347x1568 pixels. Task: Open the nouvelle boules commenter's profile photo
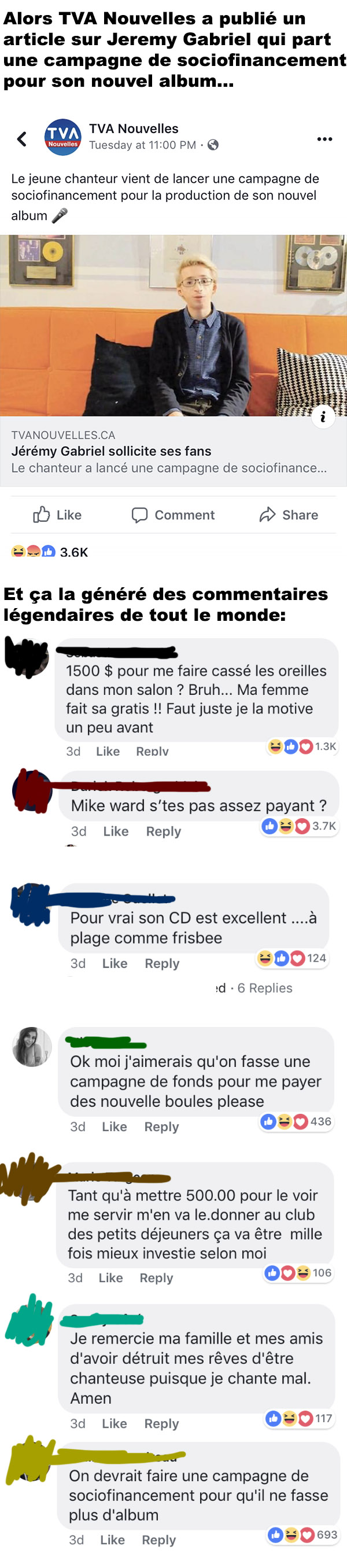(32, 1046)
